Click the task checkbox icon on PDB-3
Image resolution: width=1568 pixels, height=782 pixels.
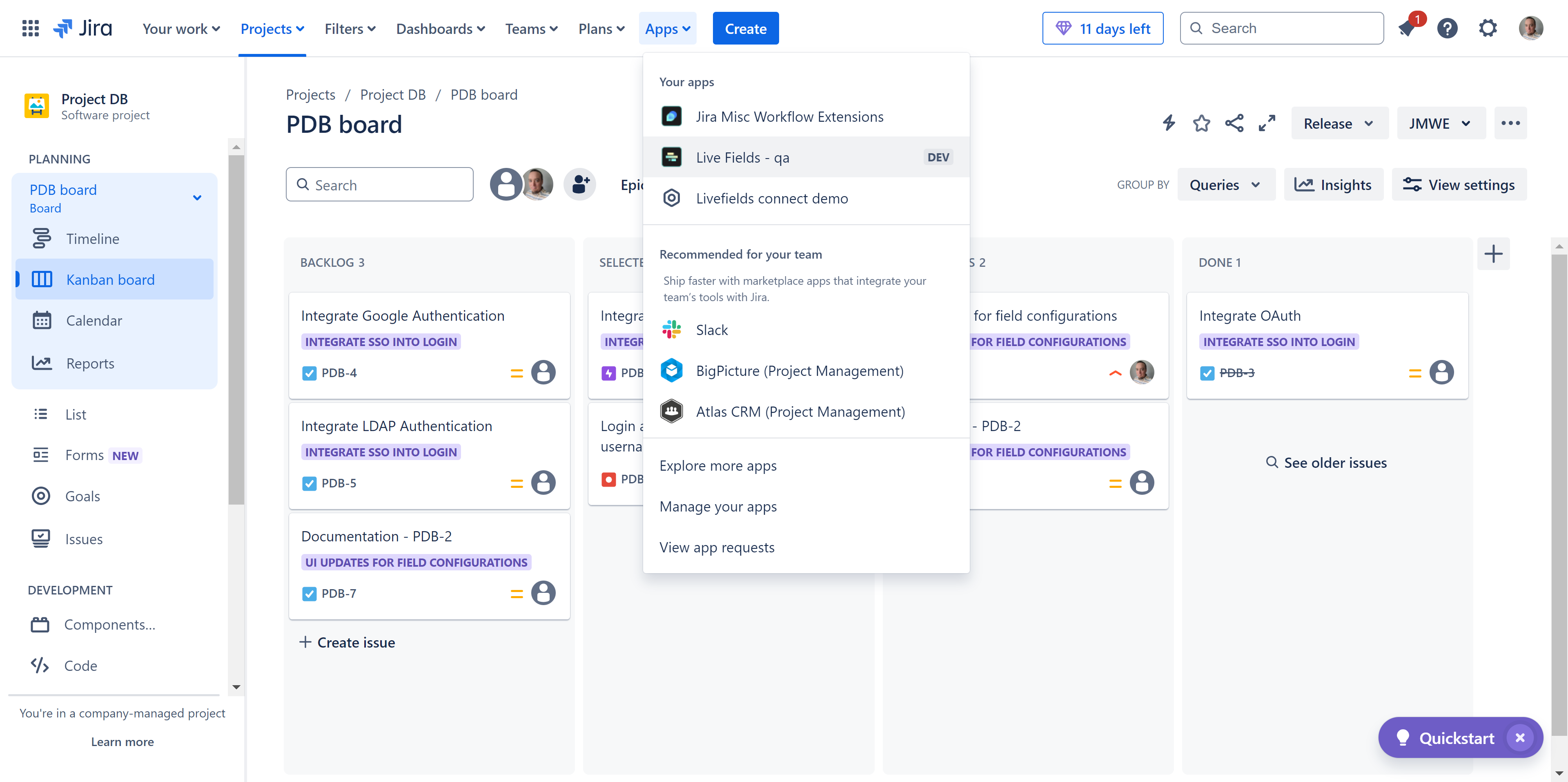[x=1207, y=373]
